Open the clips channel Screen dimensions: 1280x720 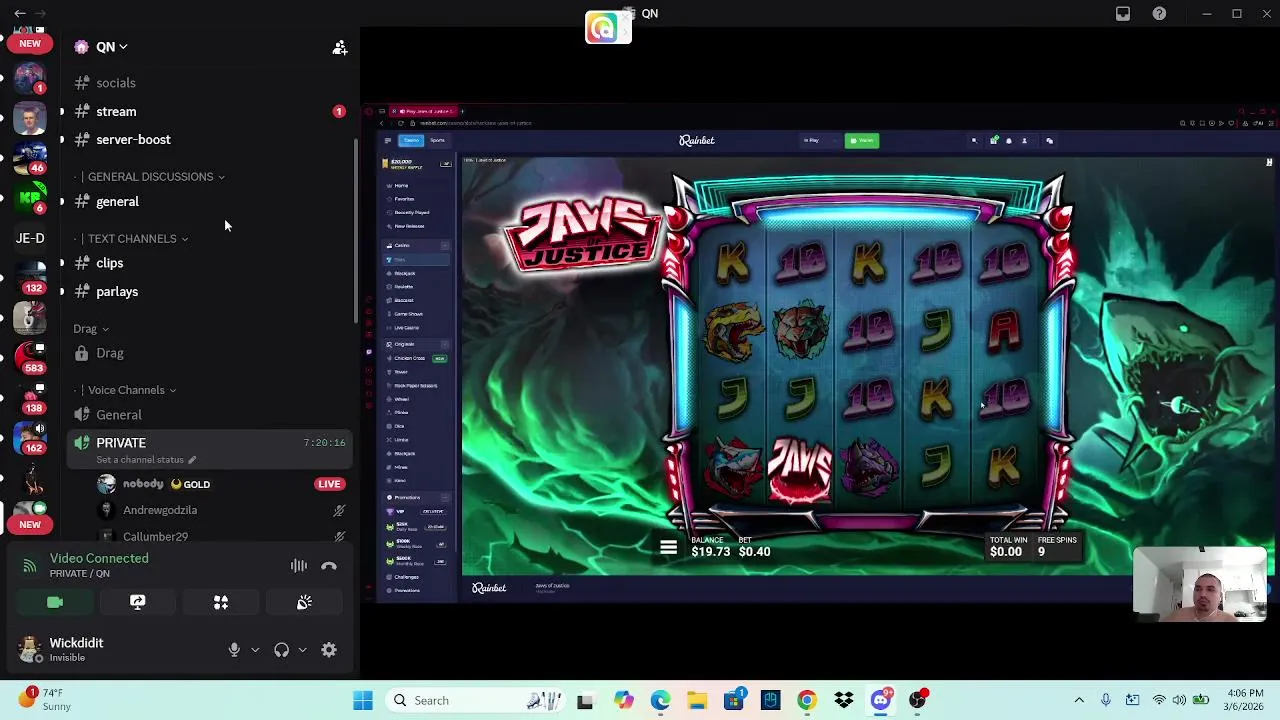click(x=208, y=263)
